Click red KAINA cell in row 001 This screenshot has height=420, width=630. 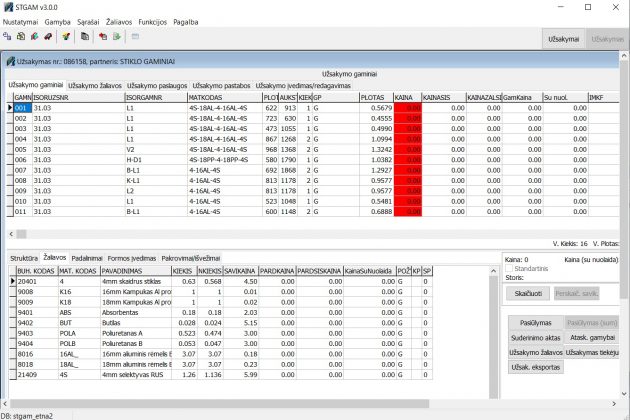coord(407,107)
